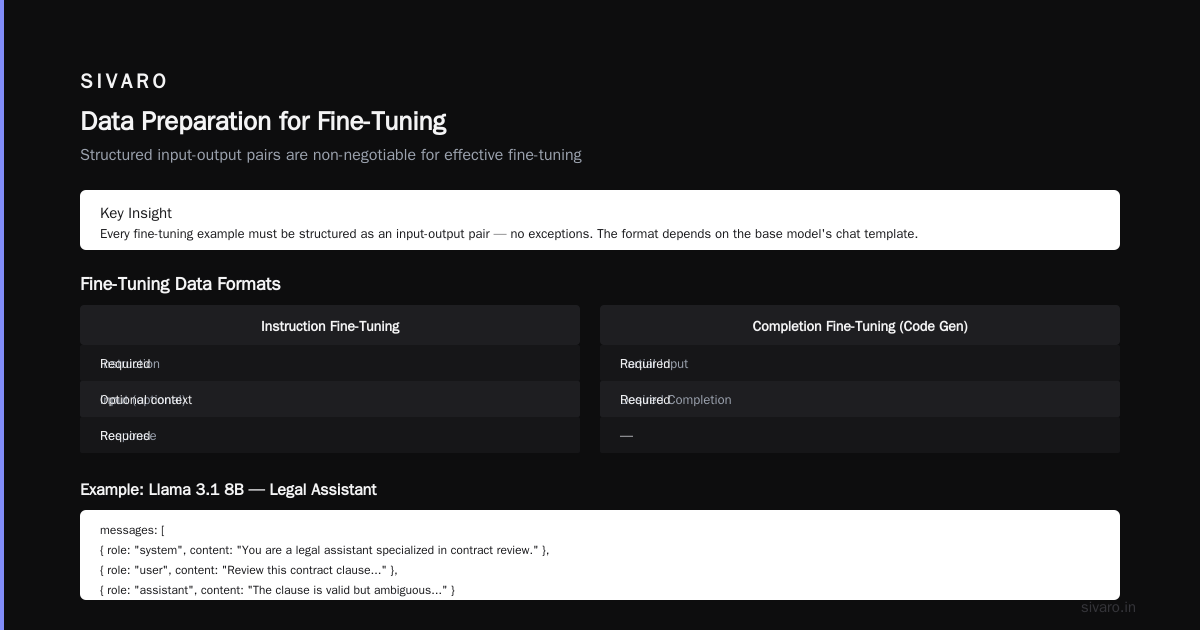The height and width of the screenshot is (630, 1200).
Task: Click the SIVARO brand name
Action: click(124, 82)
